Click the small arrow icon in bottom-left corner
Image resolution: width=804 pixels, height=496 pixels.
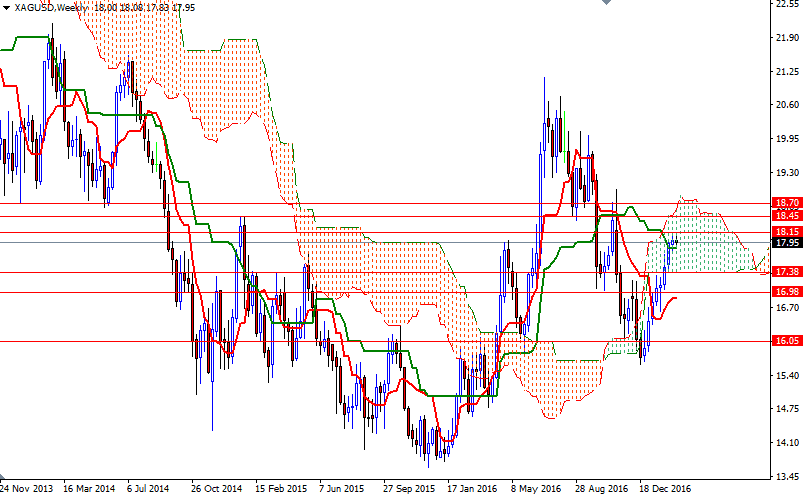pyautogui.click(x=3, y=477)
